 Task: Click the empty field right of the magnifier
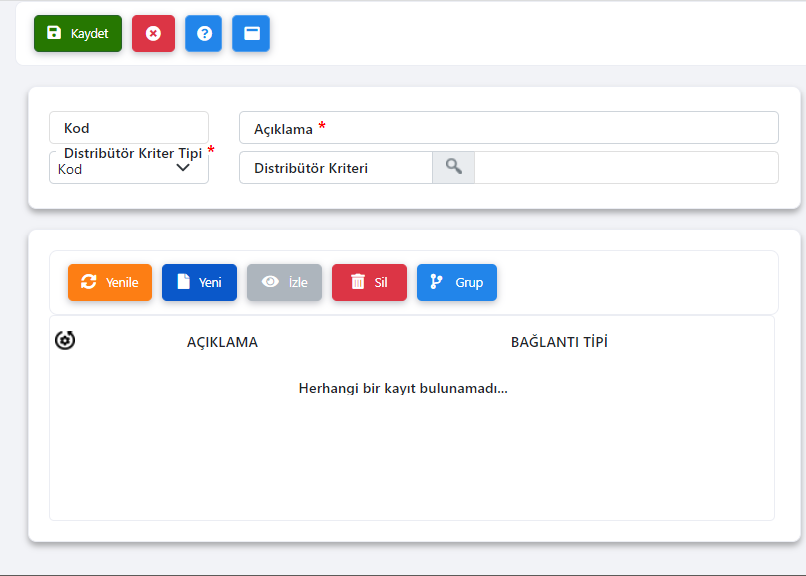pyautogui.click(x=625, y=168)
